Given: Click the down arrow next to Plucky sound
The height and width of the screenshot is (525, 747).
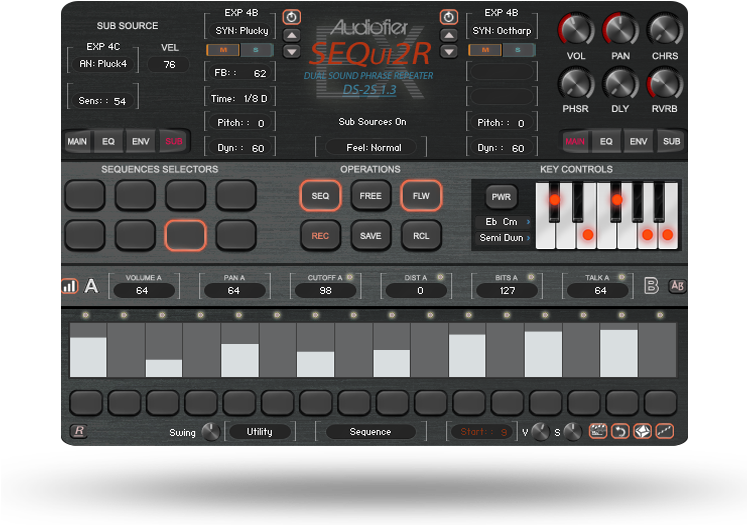Looking at the screenshot, I should pyautogui.click(x=292, y=51).
